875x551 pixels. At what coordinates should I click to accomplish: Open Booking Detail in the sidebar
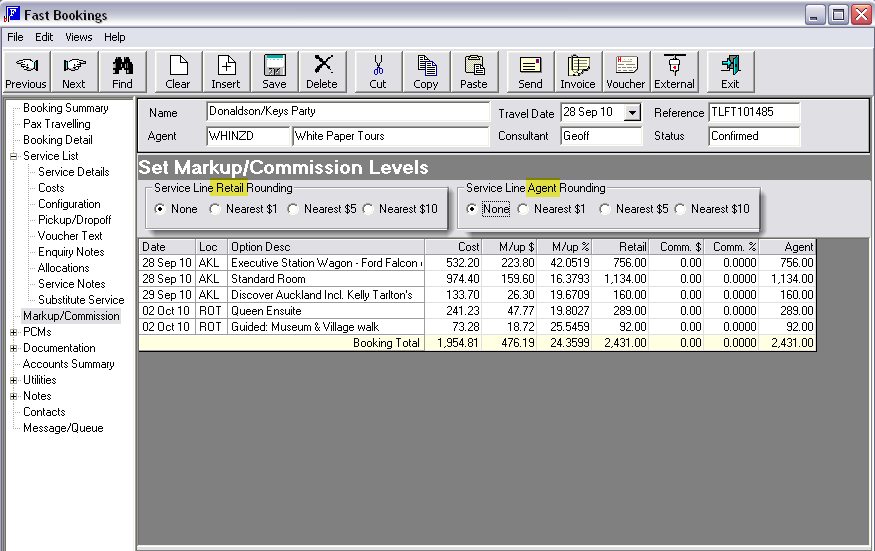pos(58,140)
